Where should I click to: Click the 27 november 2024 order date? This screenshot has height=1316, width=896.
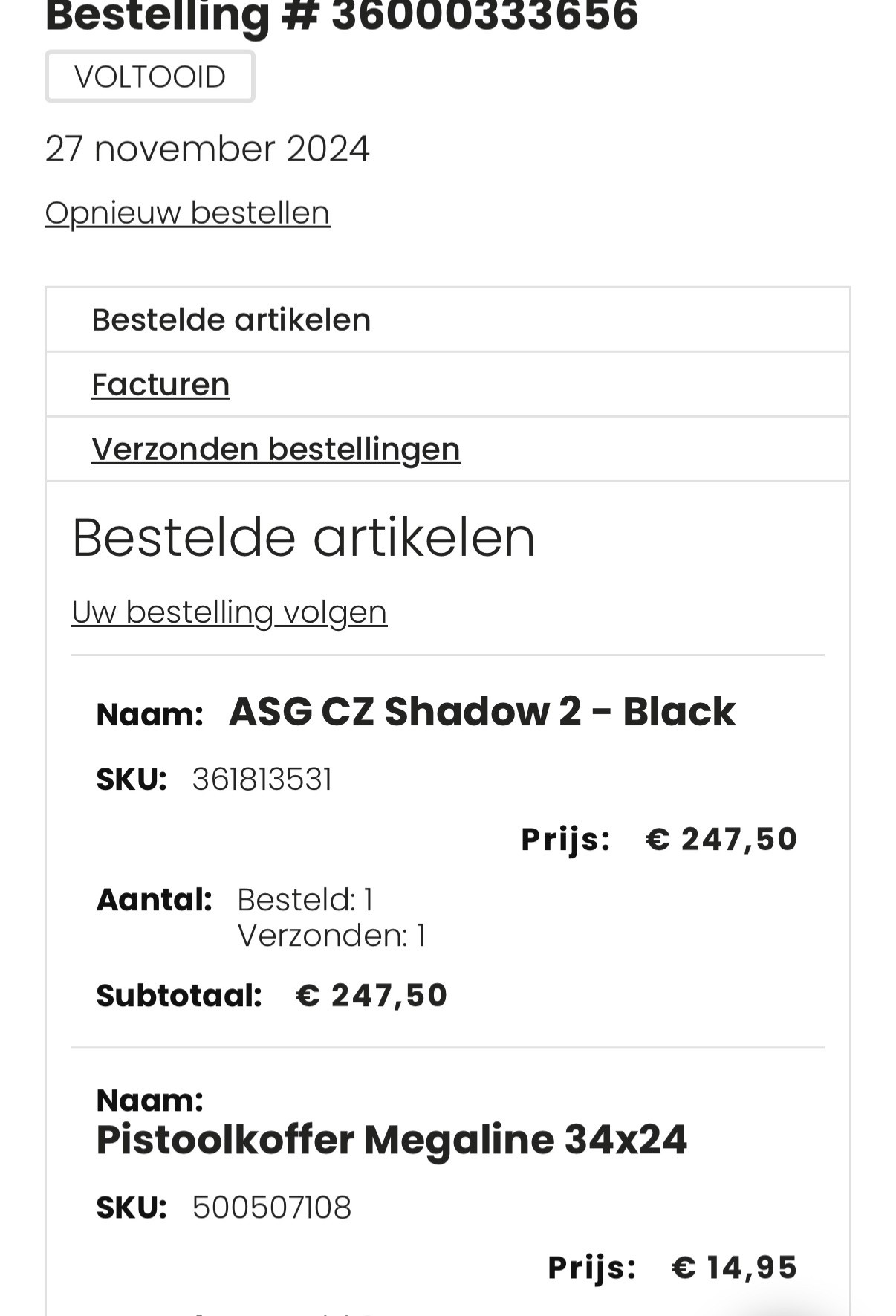(207, 149)
